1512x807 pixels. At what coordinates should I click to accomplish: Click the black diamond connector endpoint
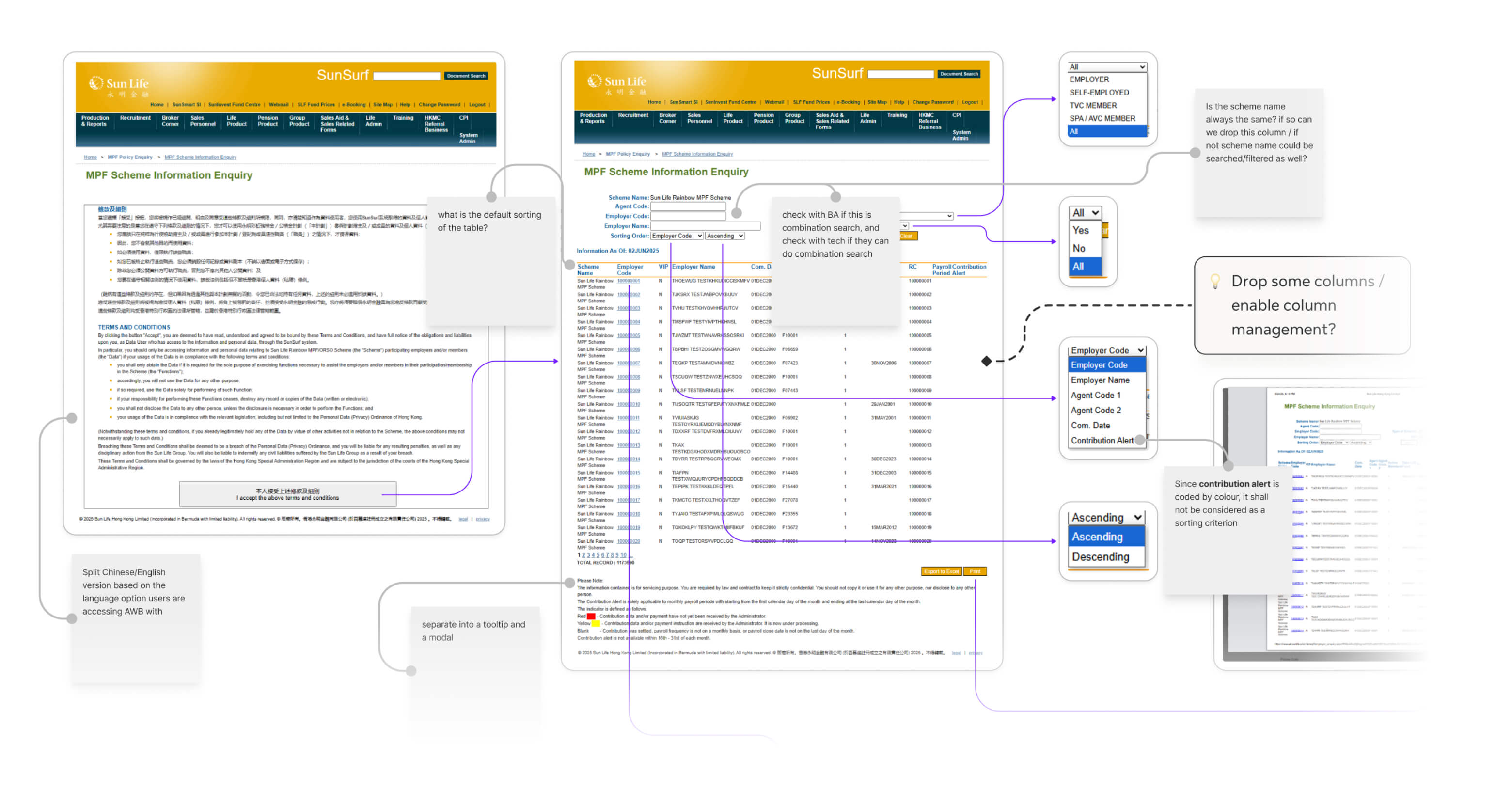point(987,361)
